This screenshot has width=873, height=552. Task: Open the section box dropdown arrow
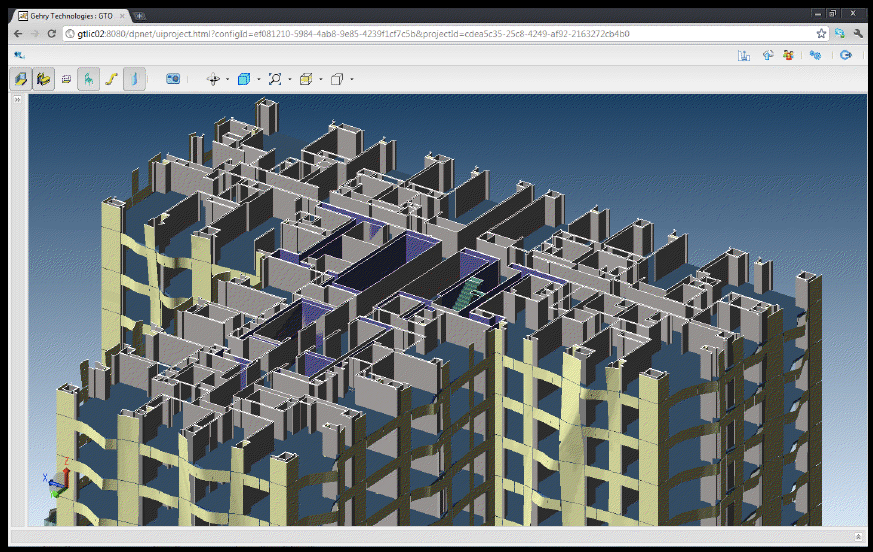coord(321,79)
